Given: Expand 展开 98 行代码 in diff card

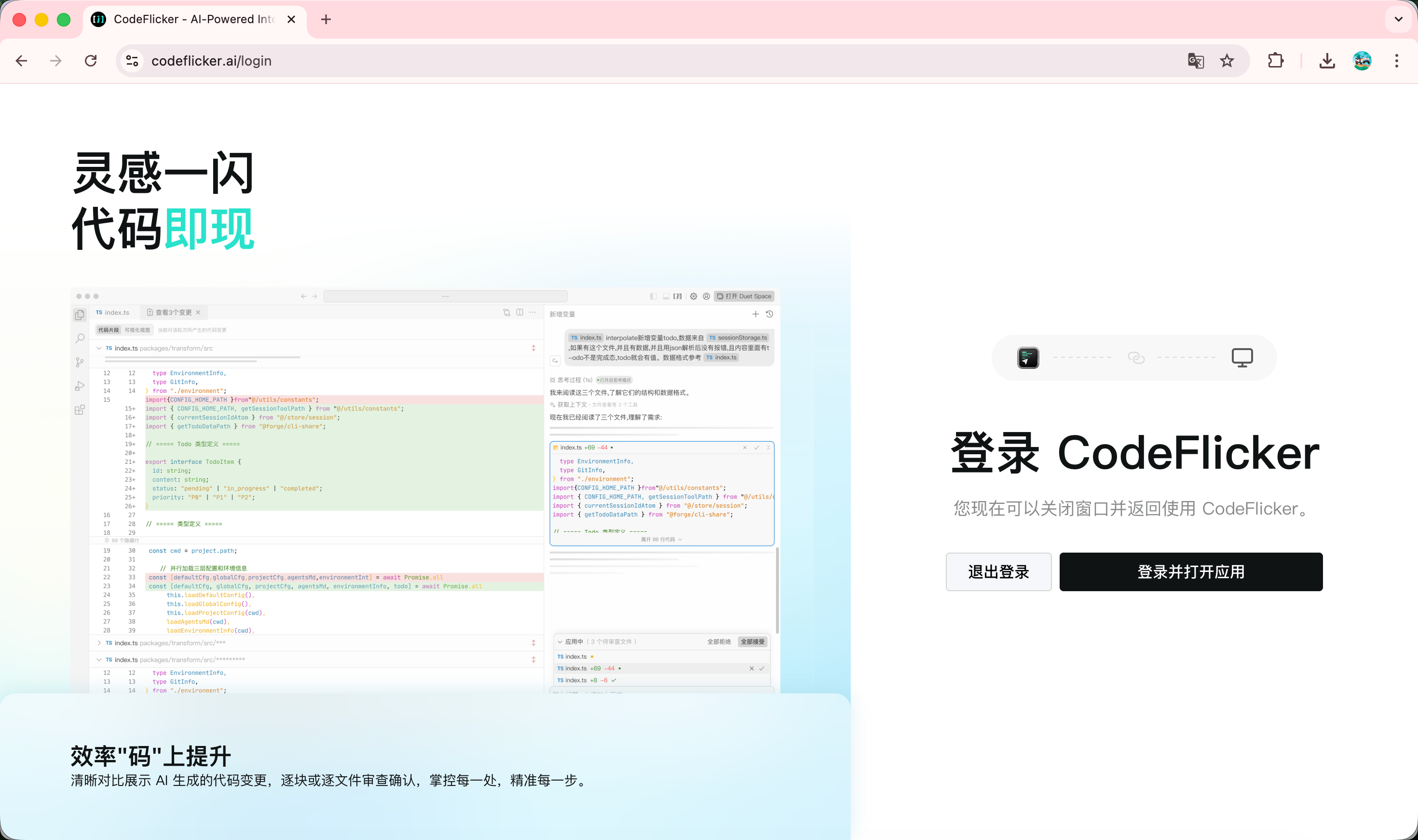Looking at the screenshot, I should (661, 540).
